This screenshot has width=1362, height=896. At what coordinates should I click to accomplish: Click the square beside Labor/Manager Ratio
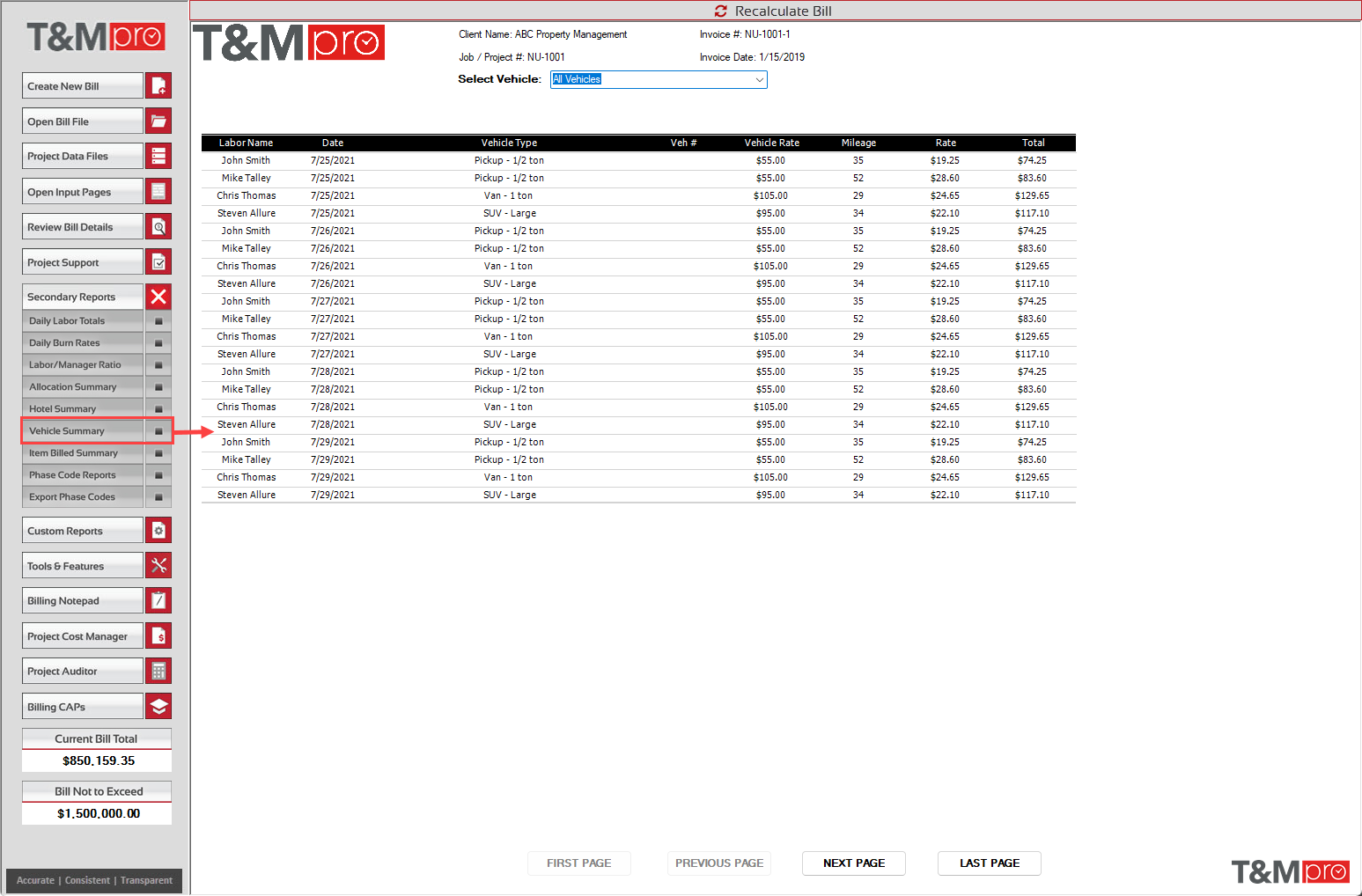(x=158, y=365)
